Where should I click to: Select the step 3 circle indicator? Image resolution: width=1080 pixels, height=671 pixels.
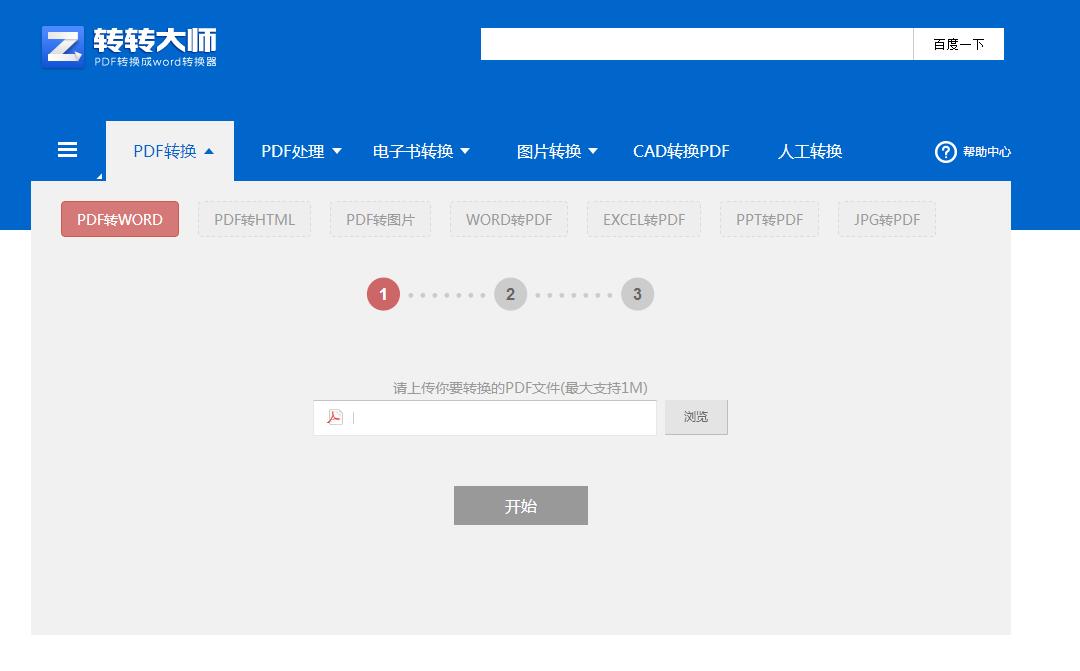tap(637, 293)
